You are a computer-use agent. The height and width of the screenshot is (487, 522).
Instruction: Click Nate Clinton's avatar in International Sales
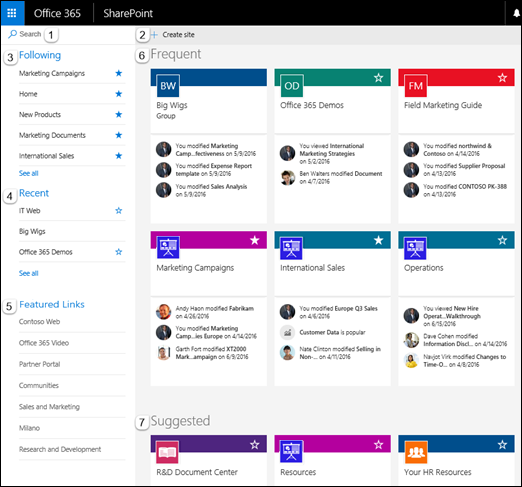(287, 353)
